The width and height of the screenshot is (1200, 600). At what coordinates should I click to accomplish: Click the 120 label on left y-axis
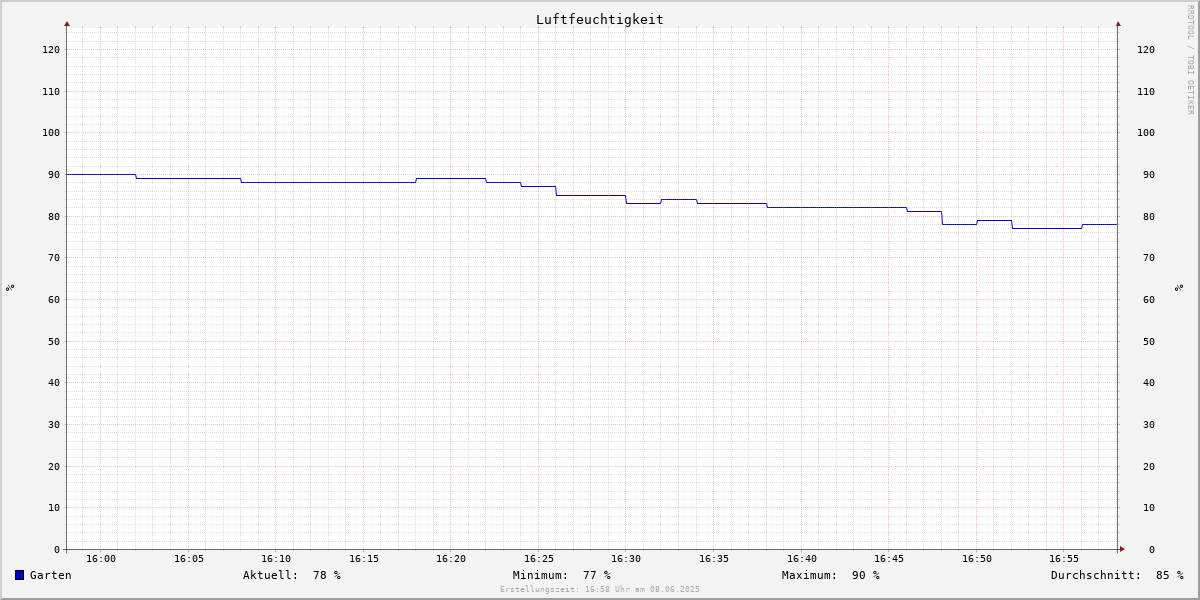click(x=51, y=49)
